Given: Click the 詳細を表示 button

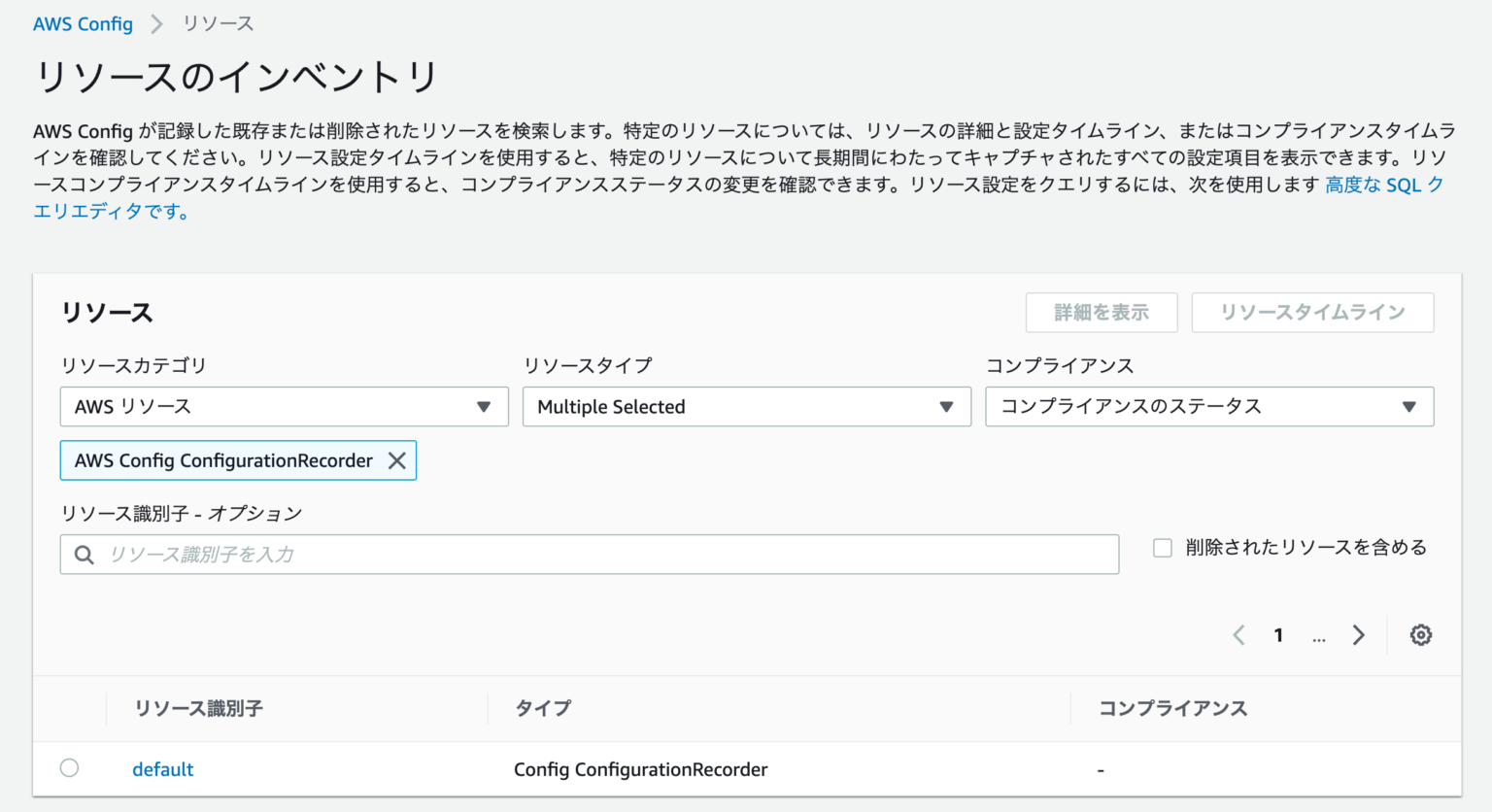Looking at the screenshot, I should (x=1102, y=312).
